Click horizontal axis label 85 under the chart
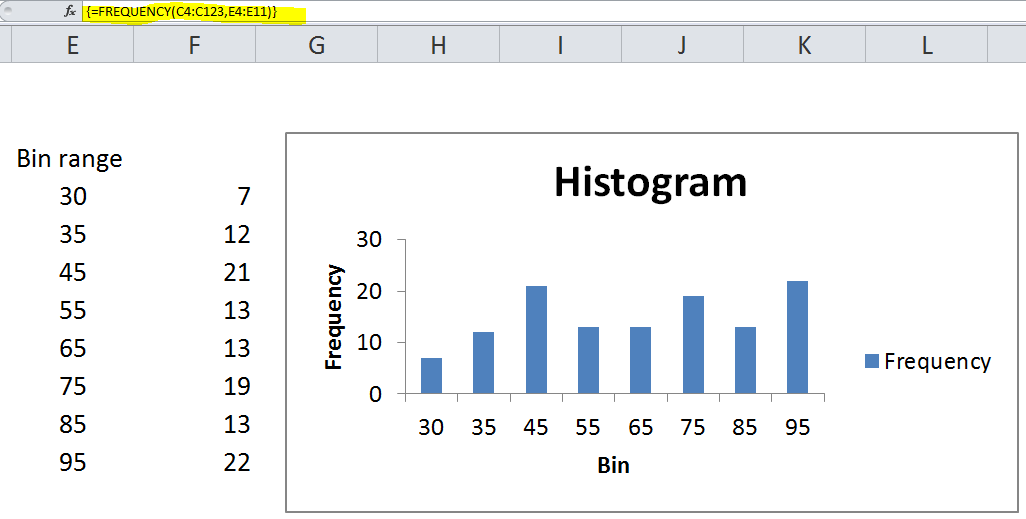1026x519 pixels. [x=745, y=427]
